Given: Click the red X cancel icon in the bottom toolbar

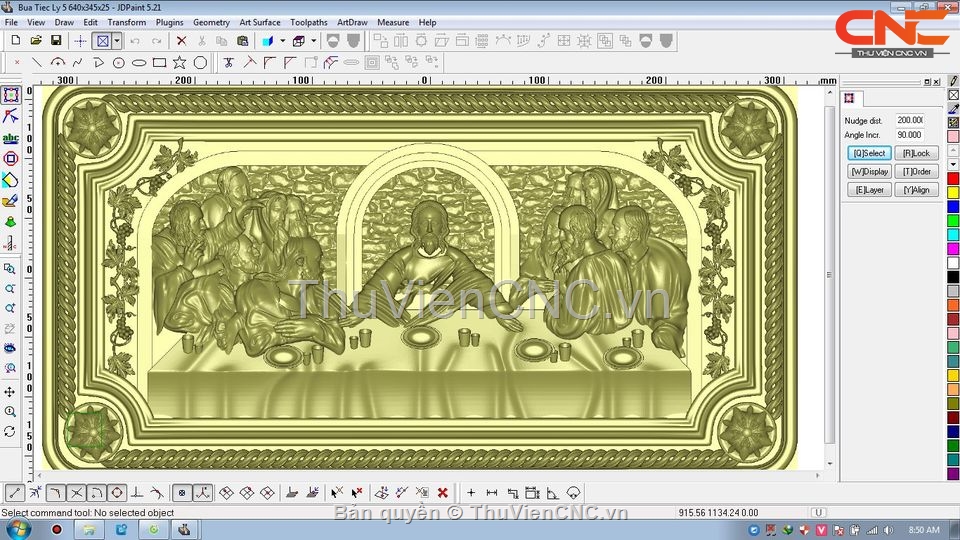Looking at the screenshot, I should pyautogui.click(x=443, y=493).
